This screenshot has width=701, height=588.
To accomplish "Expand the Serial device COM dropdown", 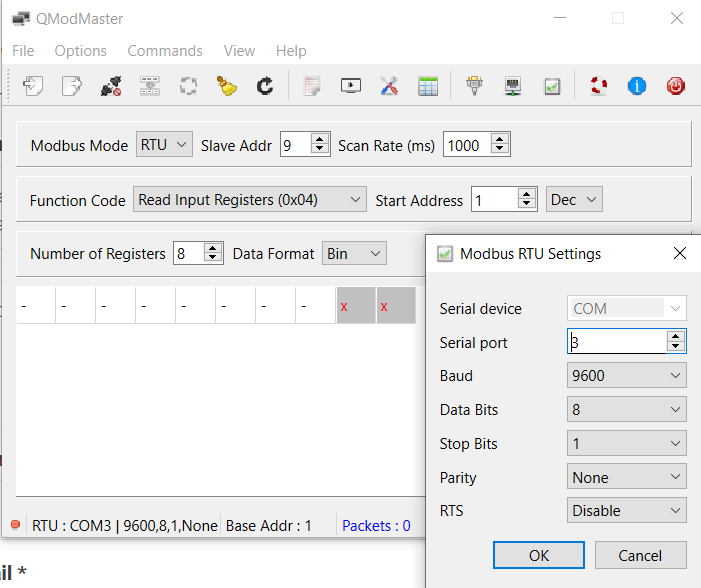I will (626, 308).
